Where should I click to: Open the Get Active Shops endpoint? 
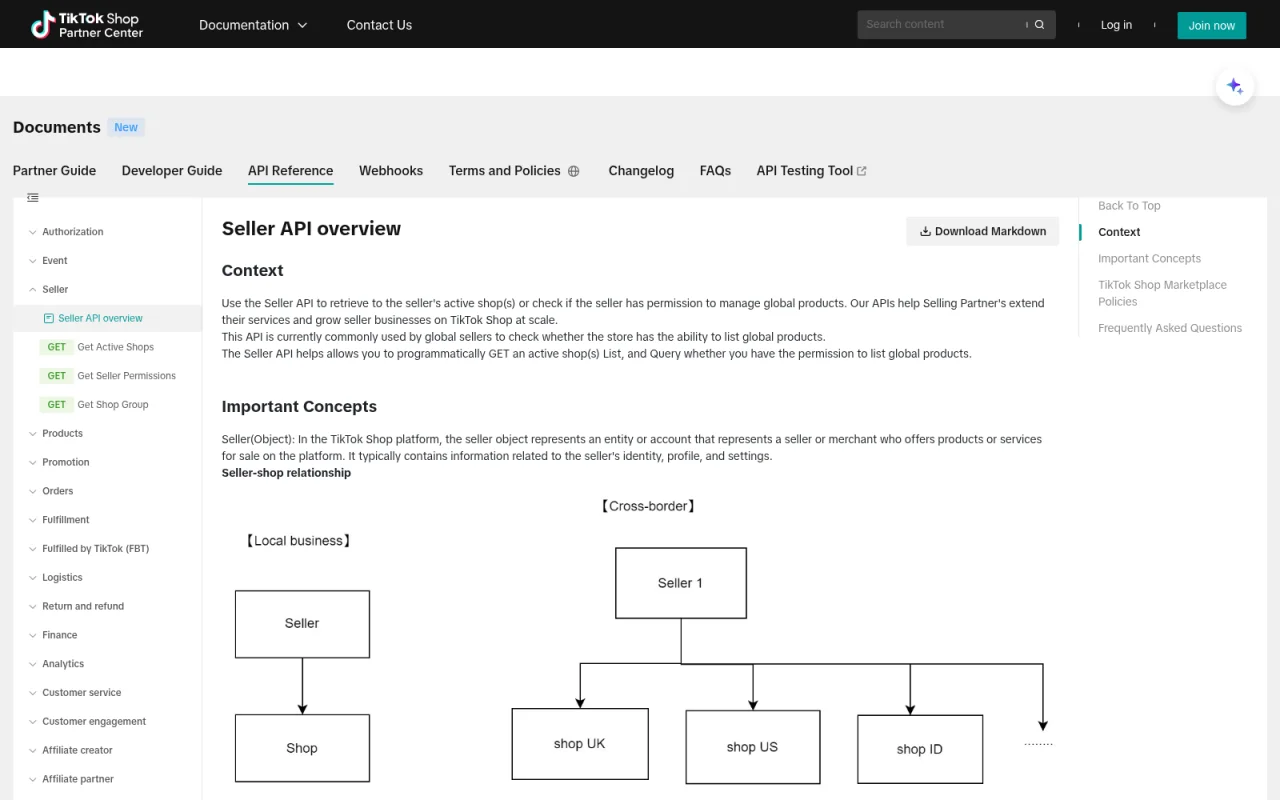116,347
